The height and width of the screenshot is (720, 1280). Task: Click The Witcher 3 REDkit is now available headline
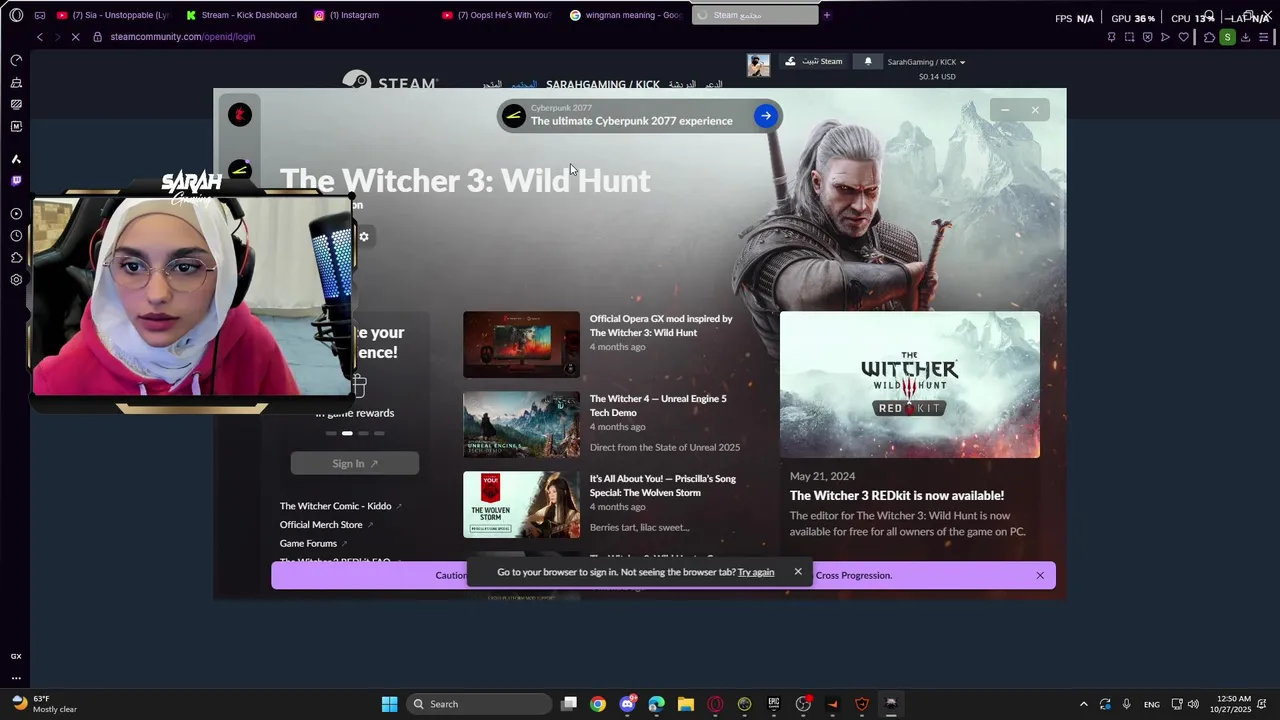tap(897, 496)
